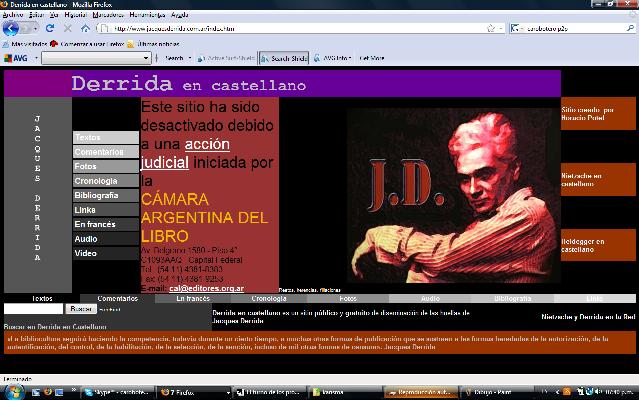Open the Windows Start button

[x=13, y=392]
